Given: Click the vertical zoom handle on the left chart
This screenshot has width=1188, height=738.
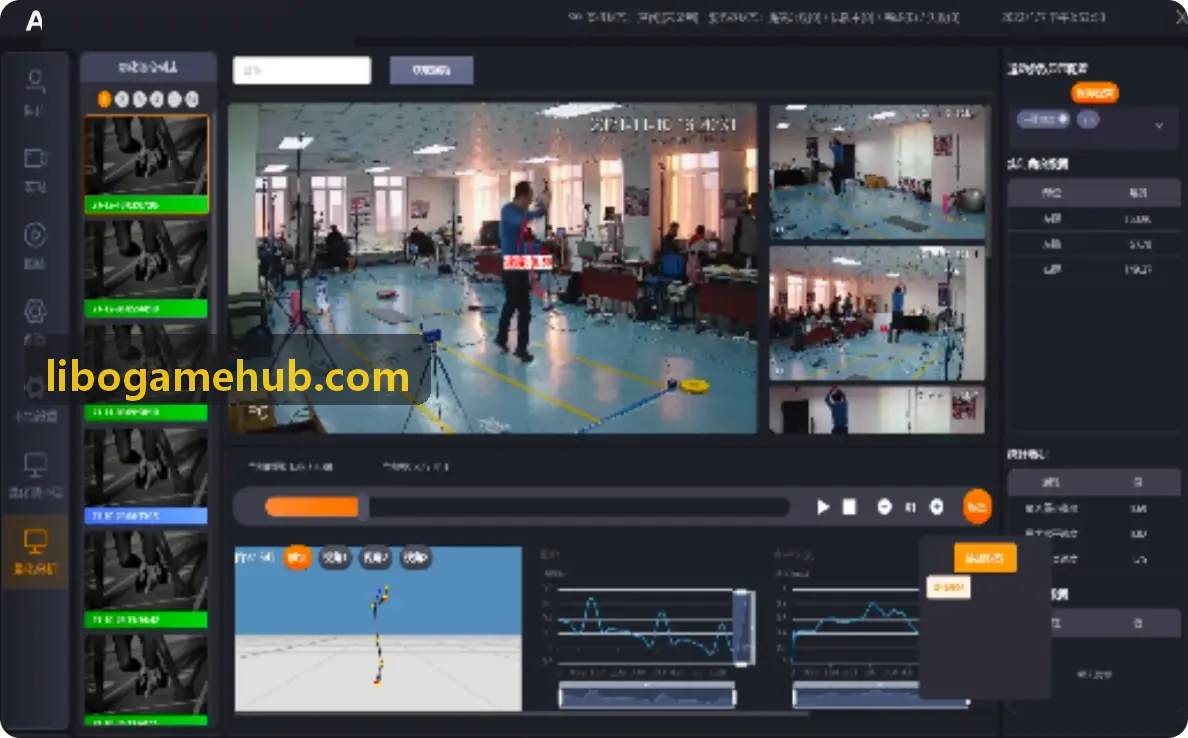Looking at the screenshot, I should [x=744, y=627].
